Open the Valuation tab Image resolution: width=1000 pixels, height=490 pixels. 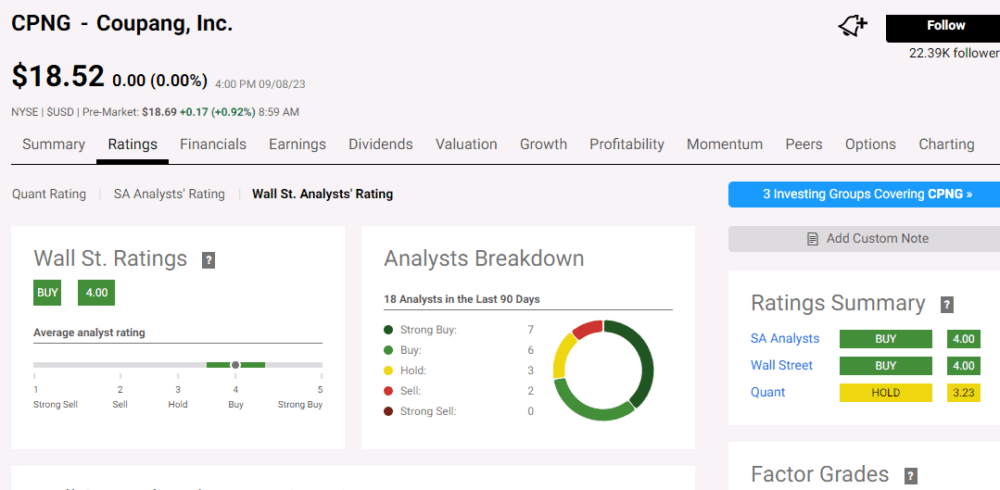[466, 144]
